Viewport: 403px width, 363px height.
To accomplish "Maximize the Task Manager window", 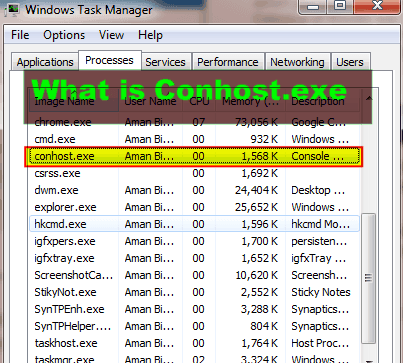I will [x=340, y=6].
